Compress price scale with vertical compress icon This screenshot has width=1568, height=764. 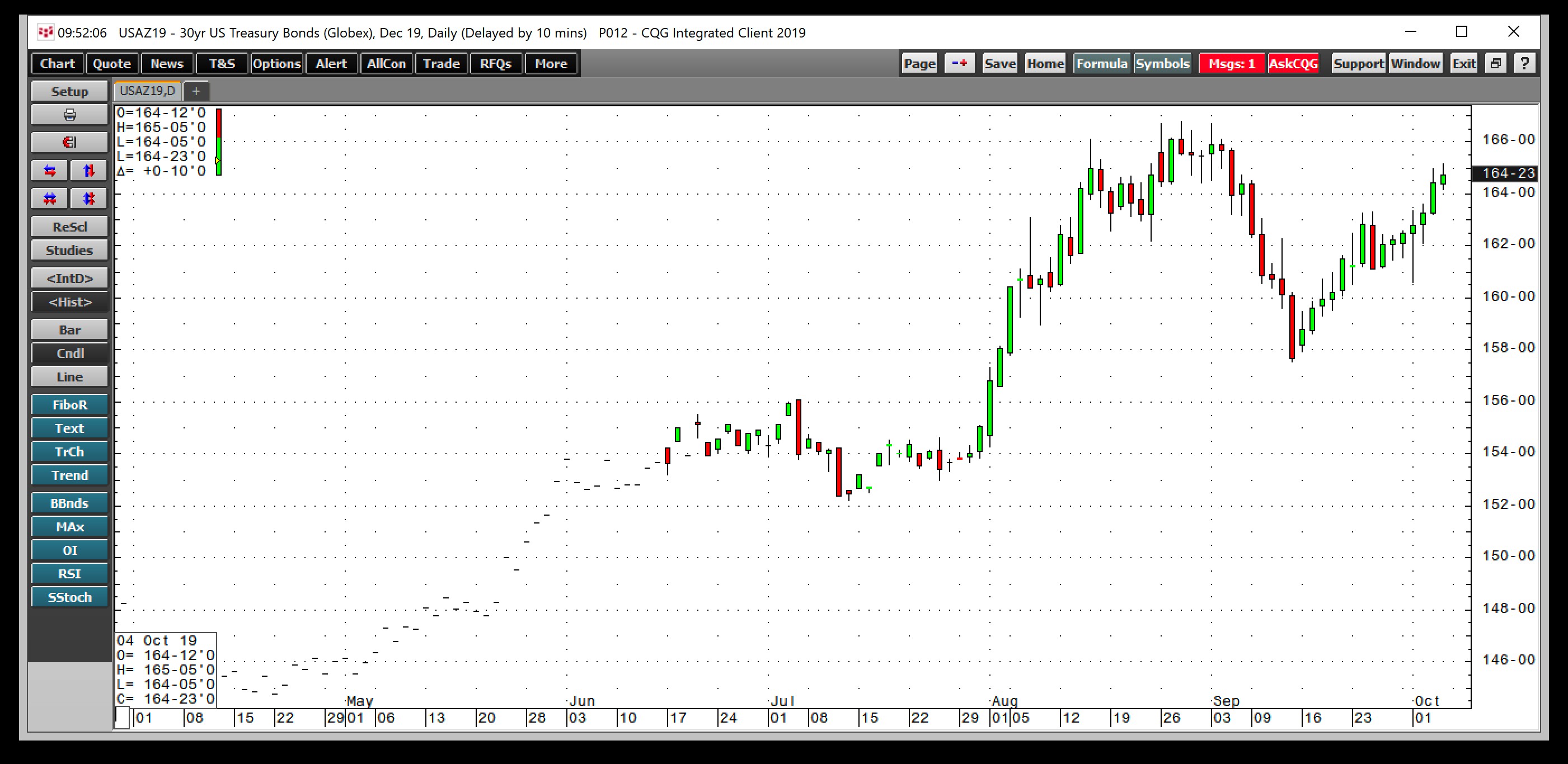(x=89, y=199)
